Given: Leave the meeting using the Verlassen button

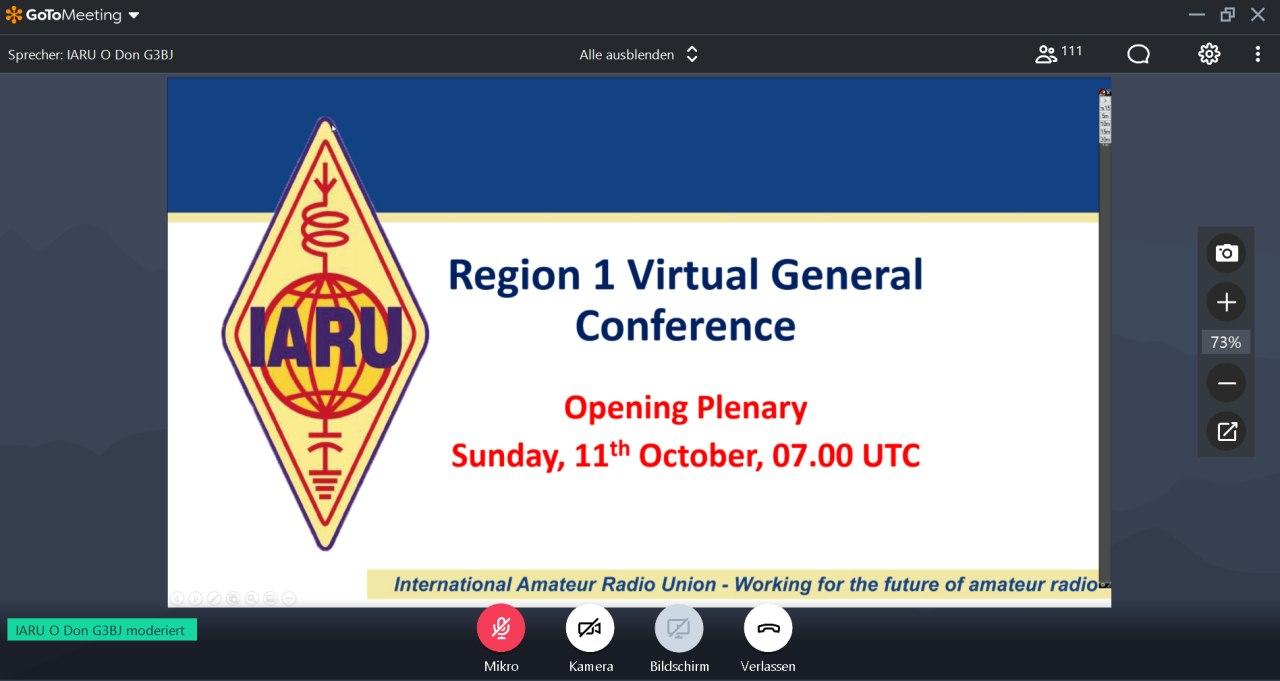Looking at the screenshot, I should (767, 627).
